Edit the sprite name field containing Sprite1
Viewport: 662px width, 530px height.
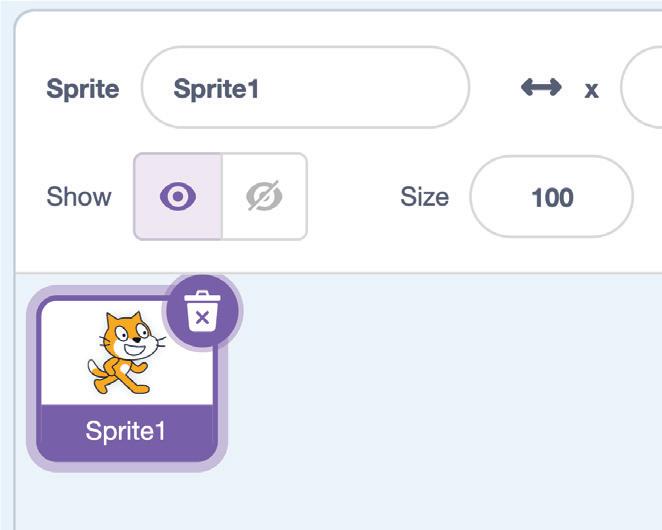(x=305, y=88)
